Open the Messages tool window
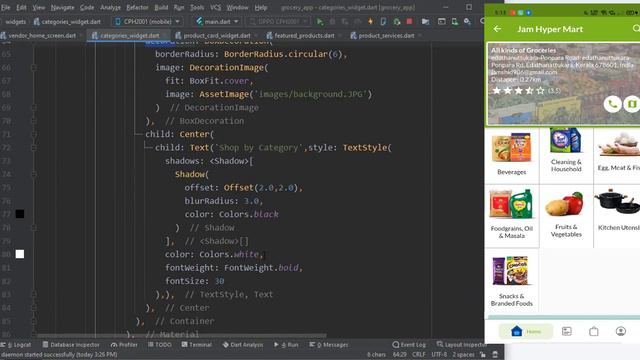This screenshot has width=640, height=360. pyautogui.click(x=329, y=345)
